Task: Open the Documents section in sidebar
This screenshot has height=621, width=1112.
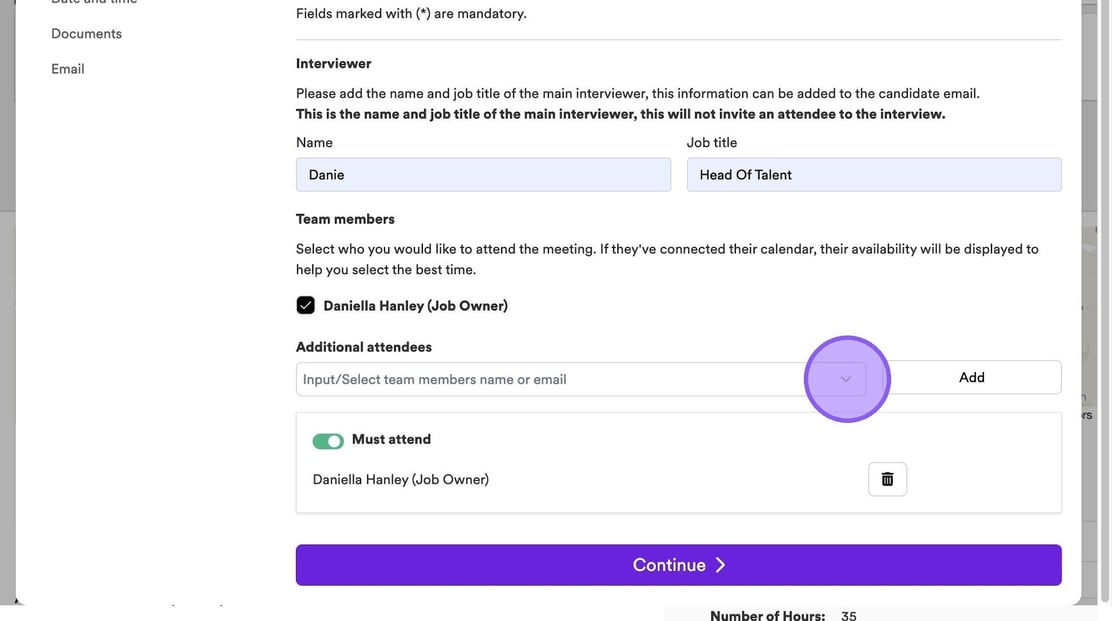Action: [87, 34]
